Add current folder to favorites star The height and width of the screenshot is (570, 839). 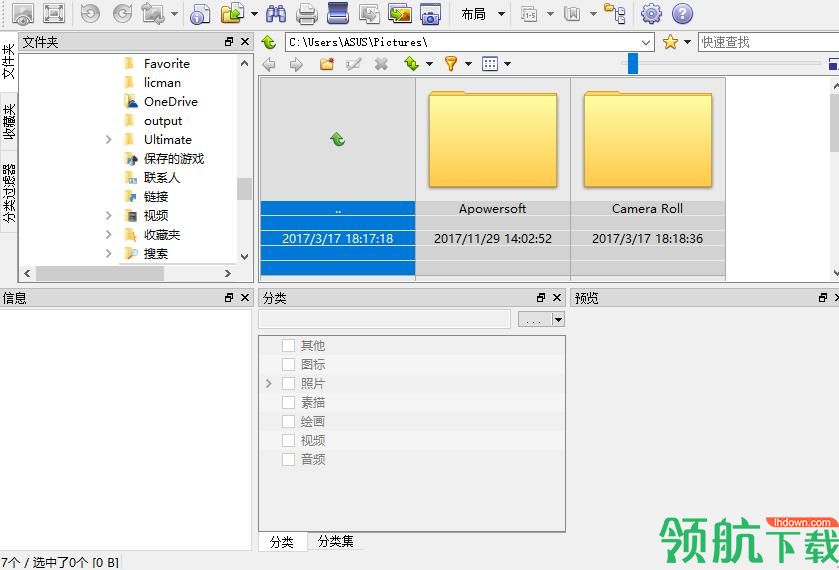pos(670,42)
